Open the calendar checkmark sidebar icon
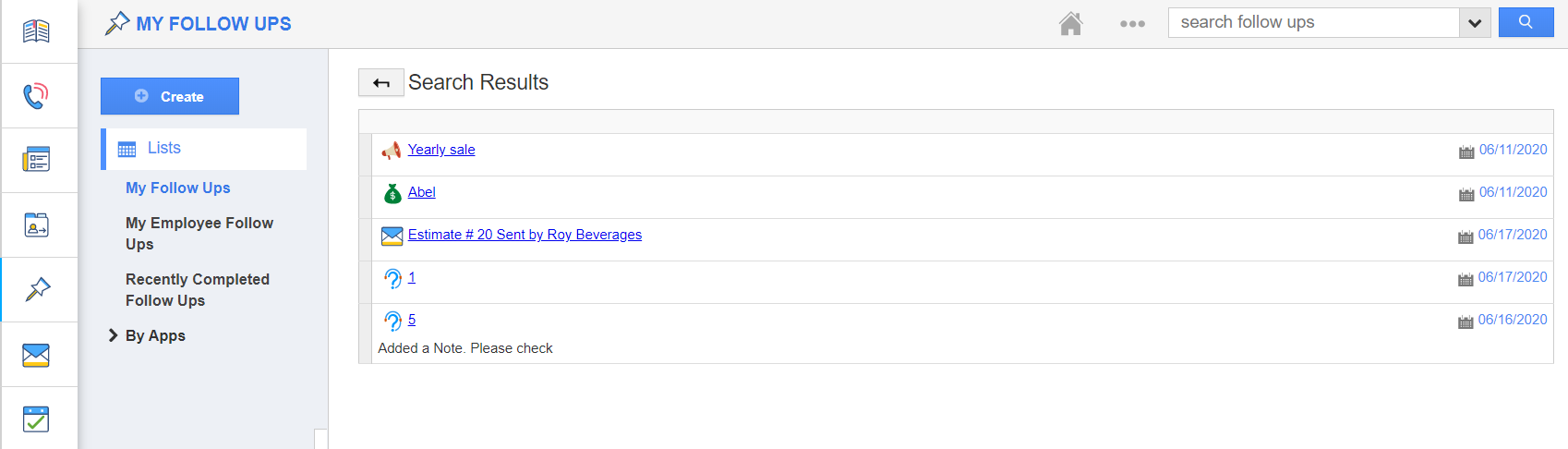This screenshot has width=1568, height=449. [37, 419]
